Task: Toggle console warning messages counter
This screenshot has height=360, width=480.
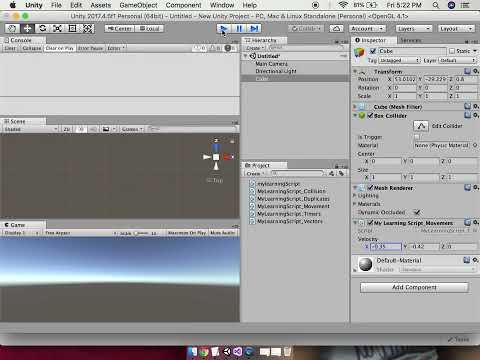Action: click(215, 48)
